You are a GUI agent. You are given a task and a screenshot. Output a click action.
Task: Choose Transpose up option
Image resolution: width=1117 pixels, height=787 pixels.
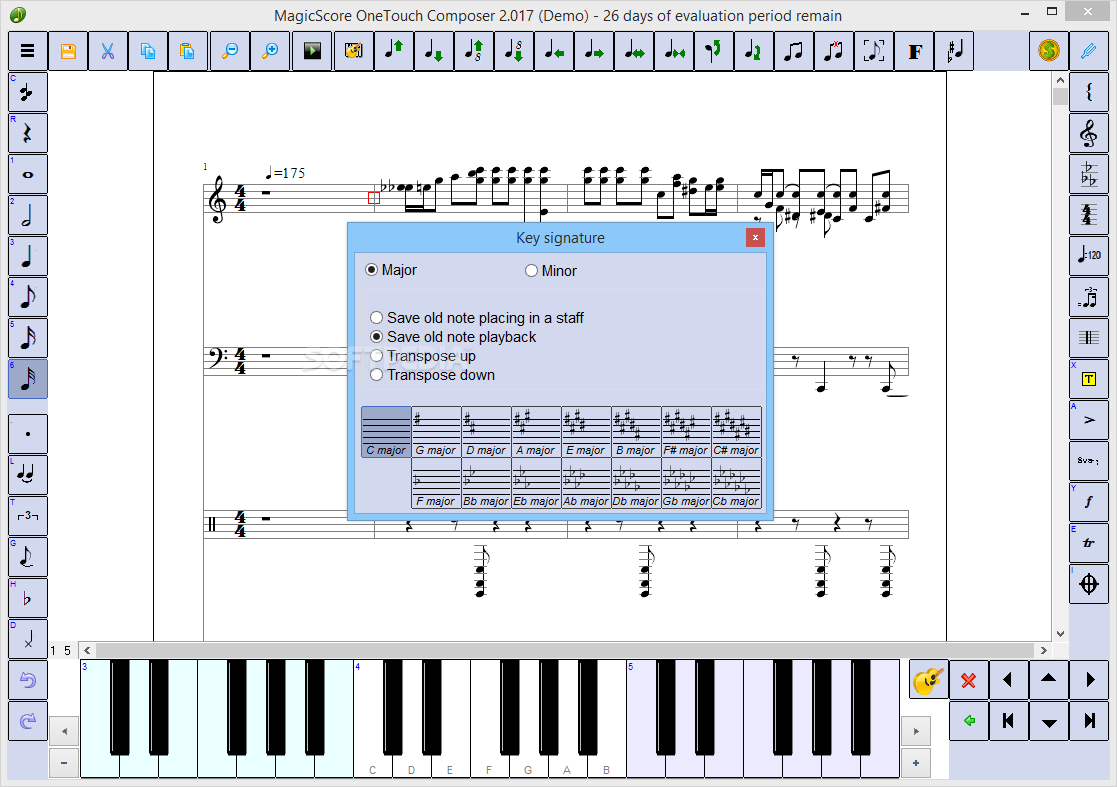point(423,356)
